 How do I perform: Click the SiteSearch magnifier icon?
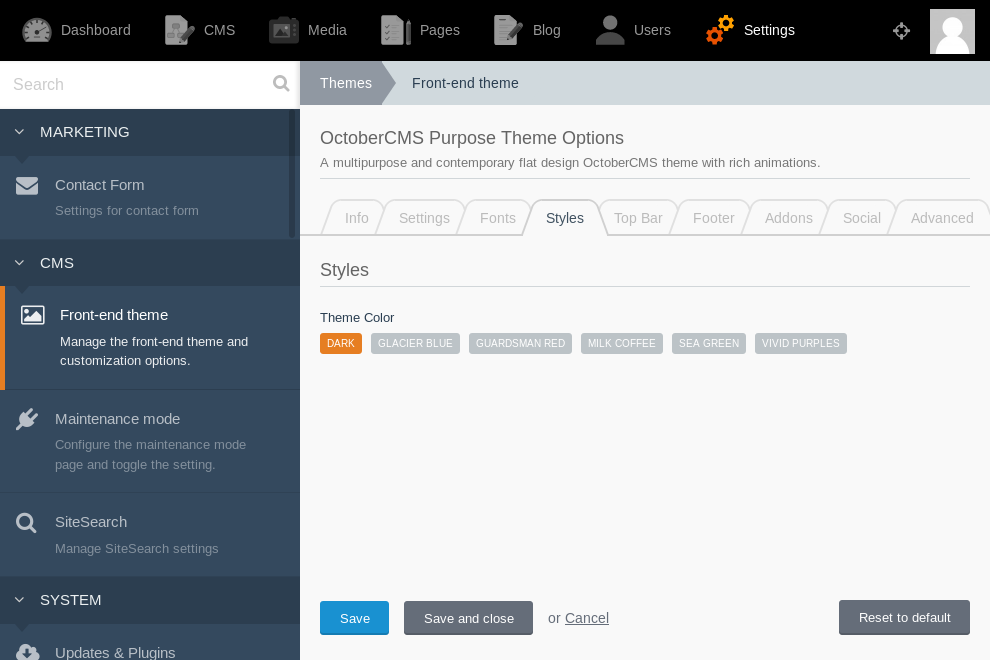tap(26, 523)
